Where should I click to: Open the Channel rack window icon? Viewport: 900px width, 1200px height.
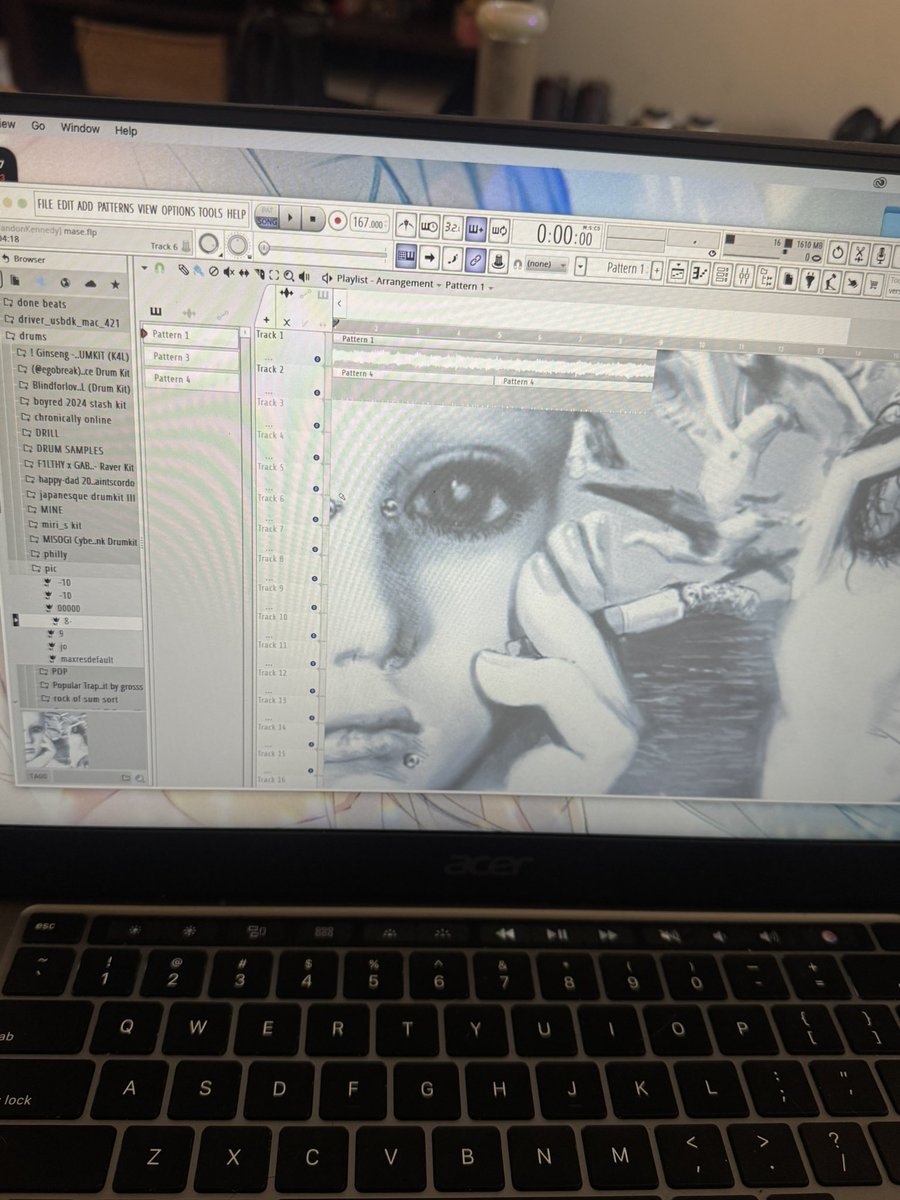click(x=722, y=274)
